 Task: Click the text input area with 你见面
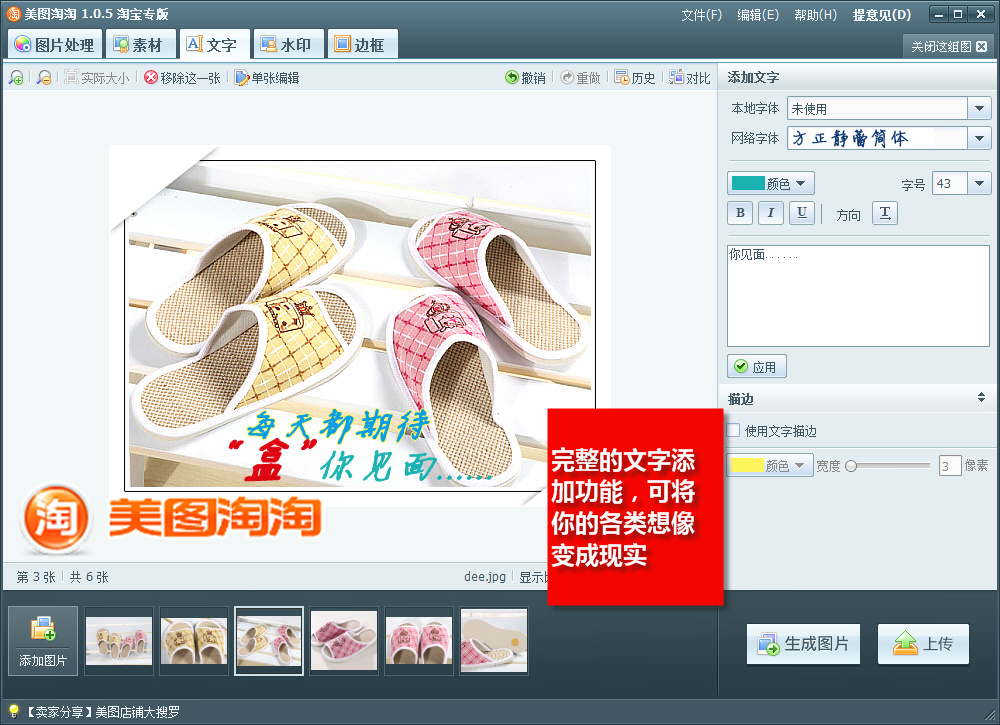[x=858, y=296]
